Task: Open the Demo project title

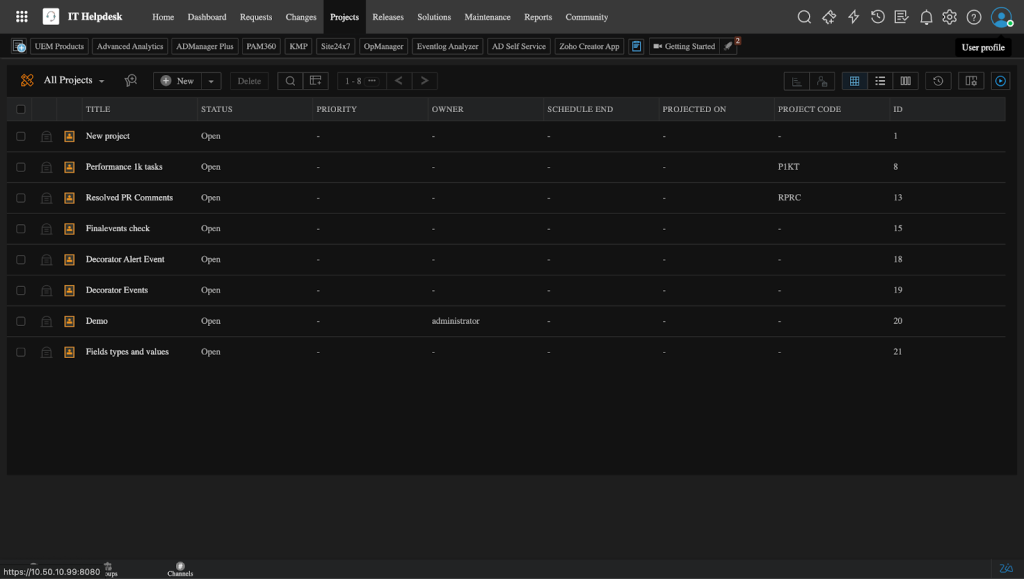Action: pos(97,321)
